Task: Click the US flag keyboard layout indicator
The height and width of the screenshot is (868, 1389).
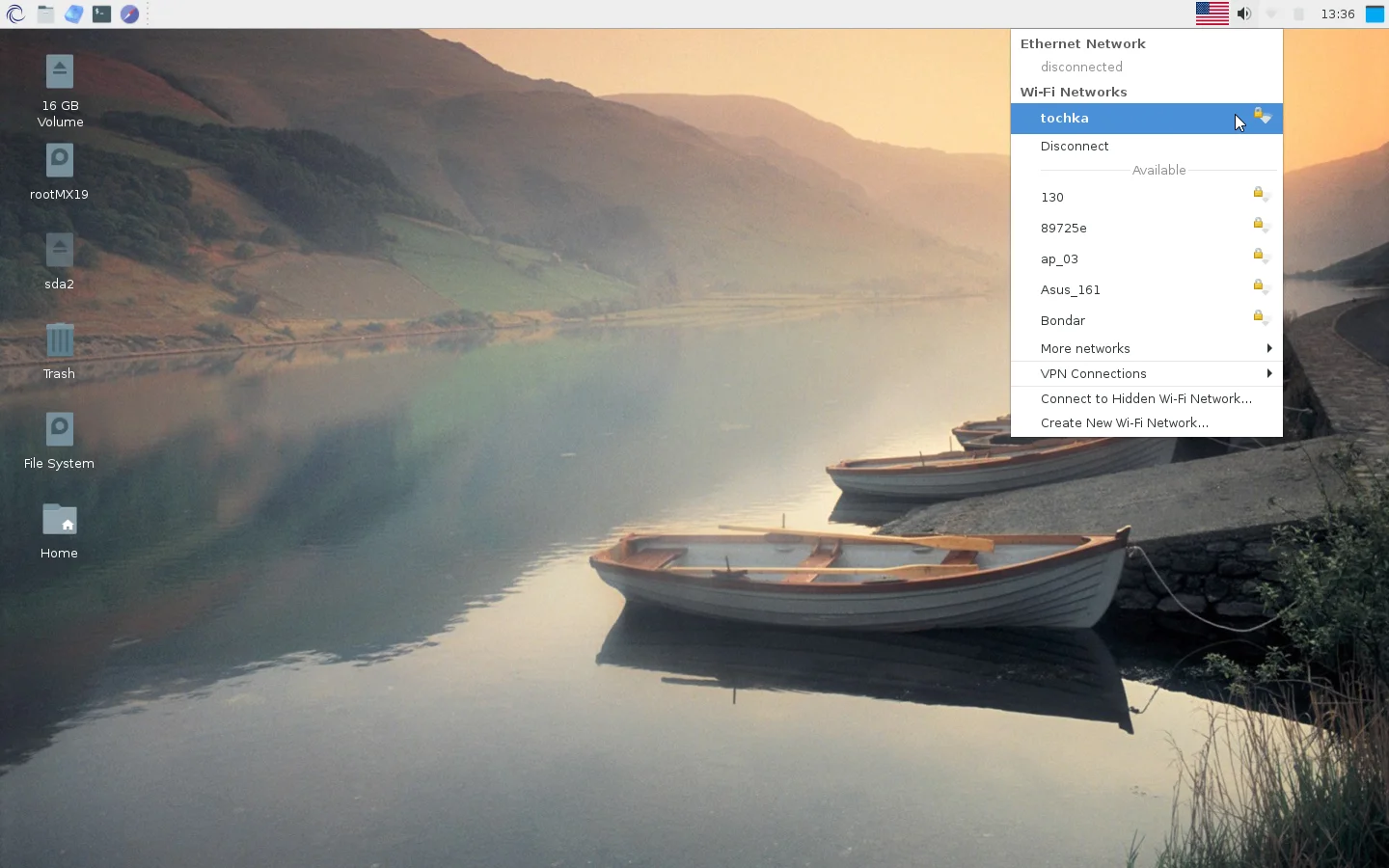Action: point(1212,14)
